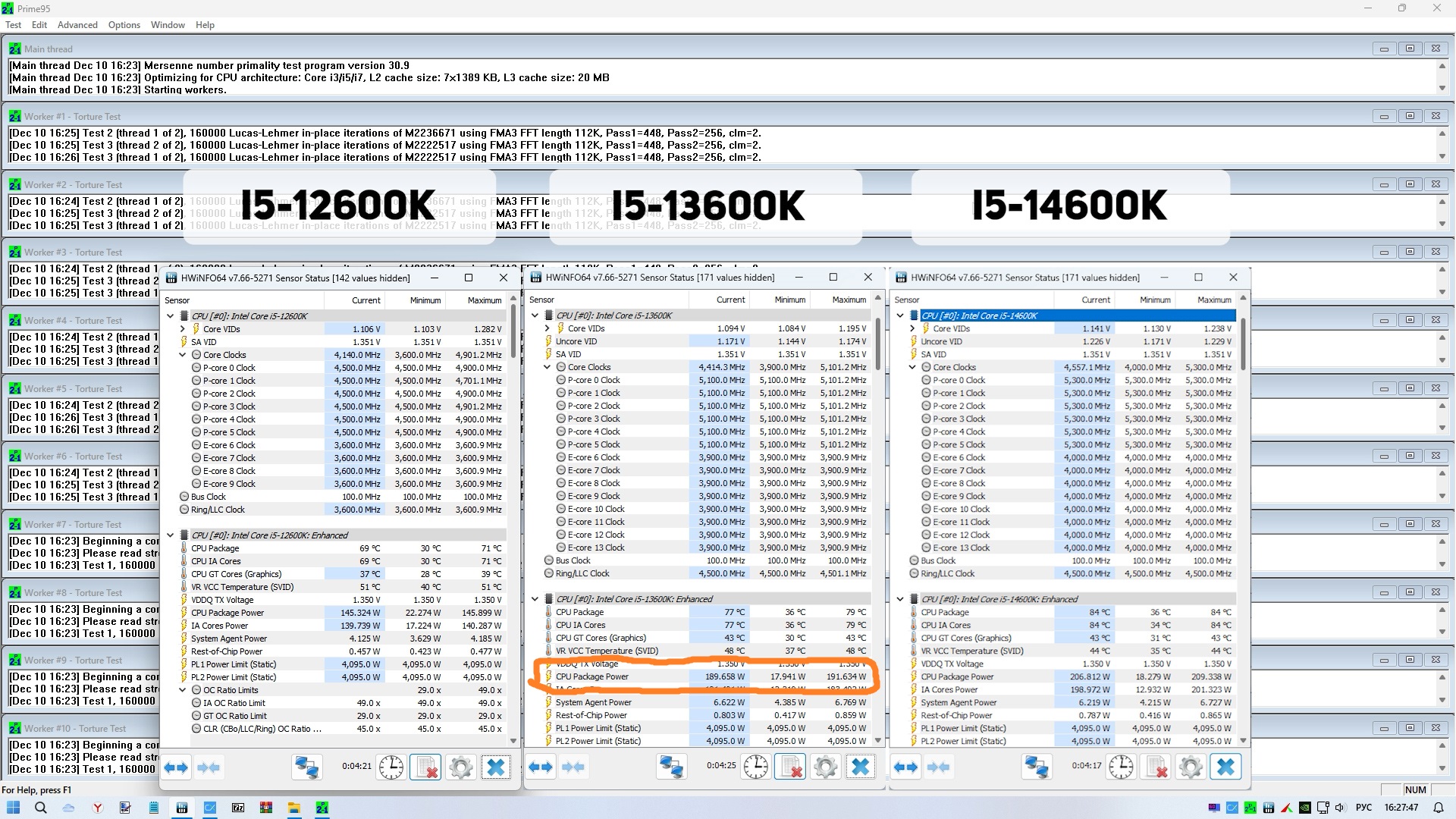Open Windows Start menu
The width and height of the screenshot is (1456, 819).
14,808
